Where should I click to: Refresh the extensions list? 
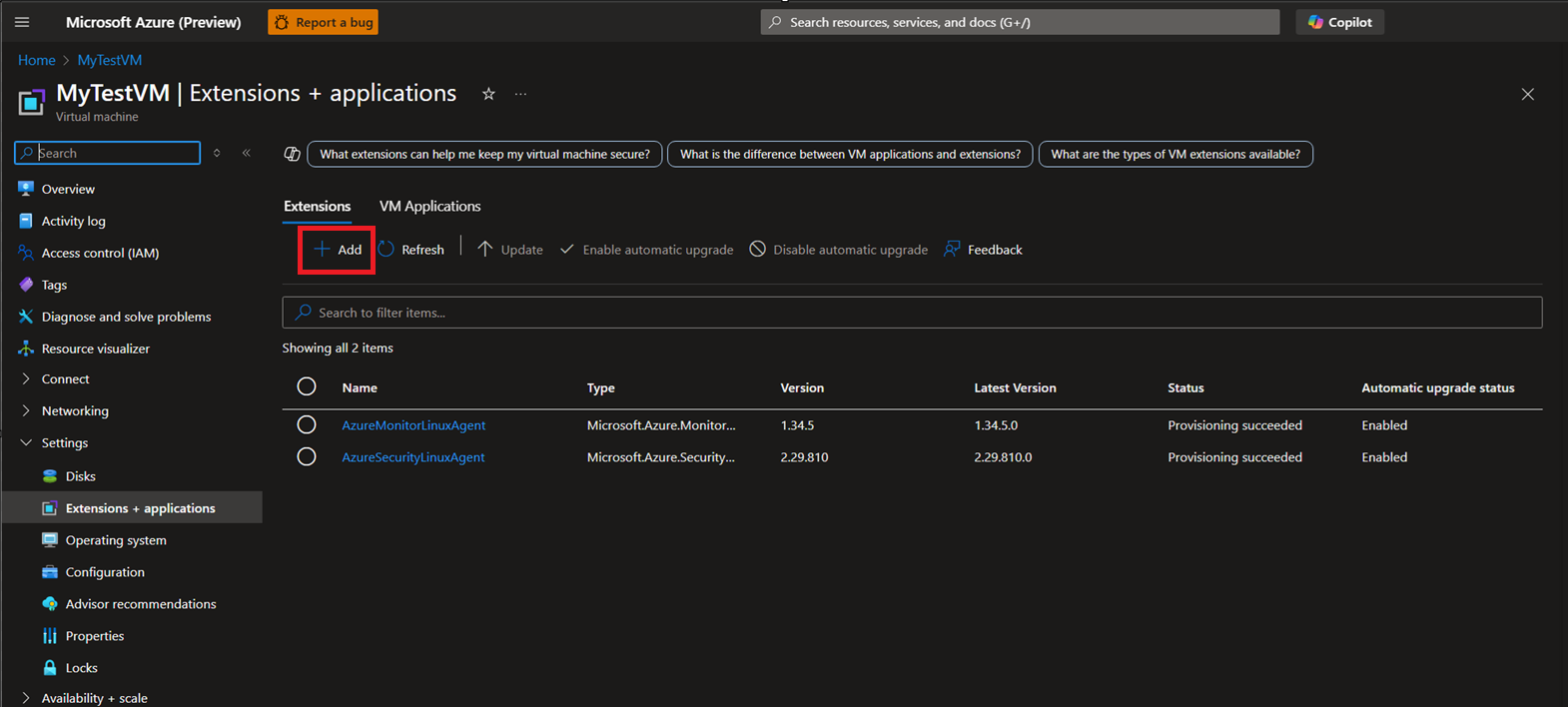411,250
